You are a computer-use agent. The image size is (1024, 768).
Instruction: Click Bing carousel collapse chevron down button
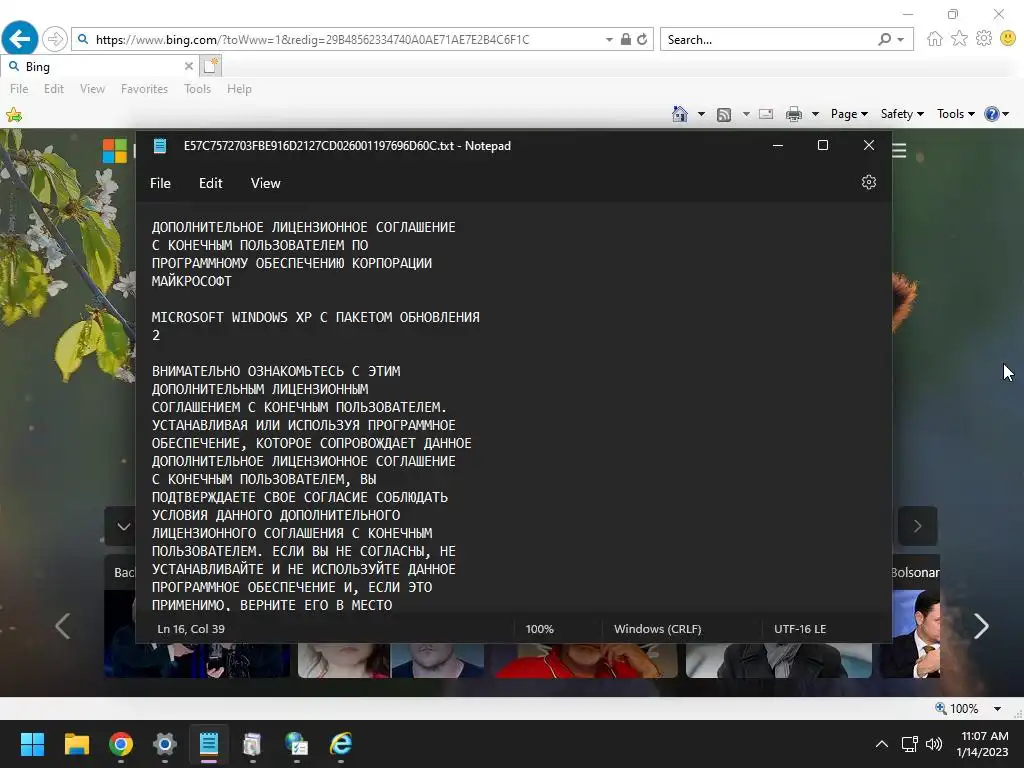tap(123, 526)
